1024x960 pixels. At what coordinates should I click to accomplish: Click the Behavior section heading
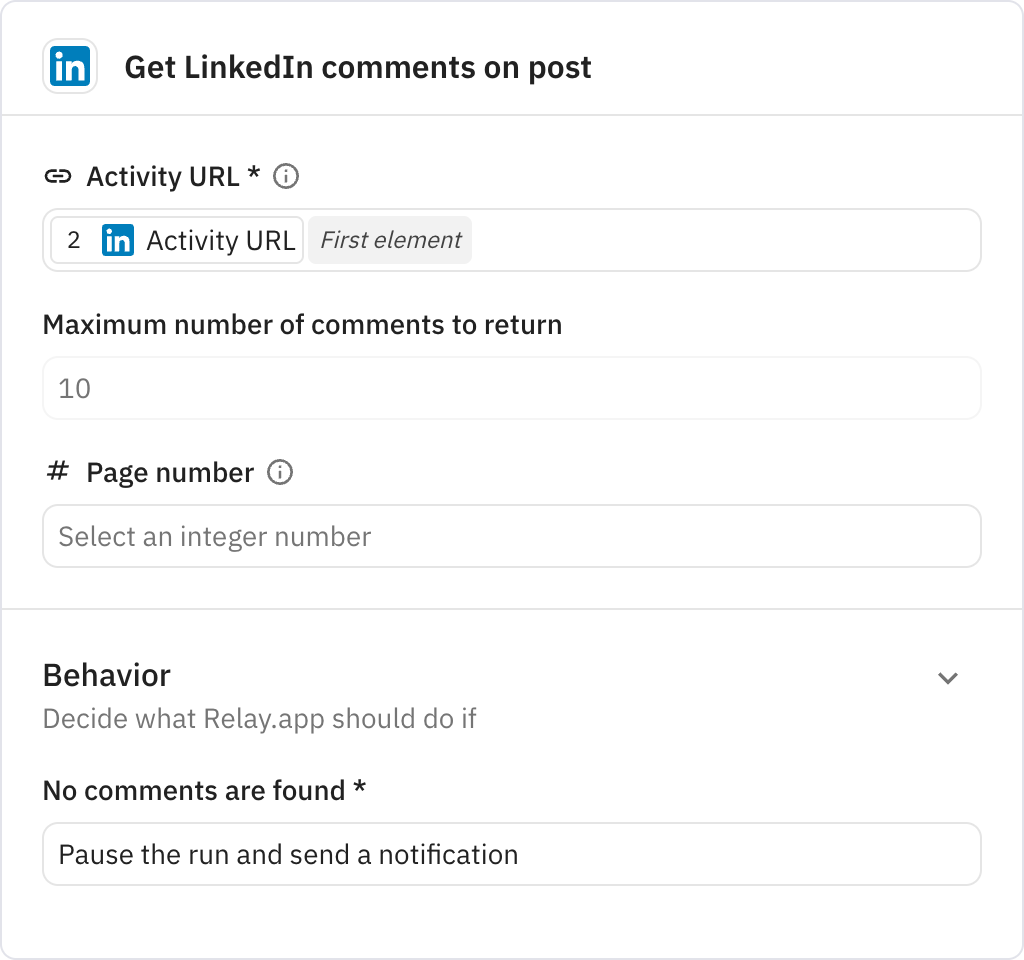point(106,675)
